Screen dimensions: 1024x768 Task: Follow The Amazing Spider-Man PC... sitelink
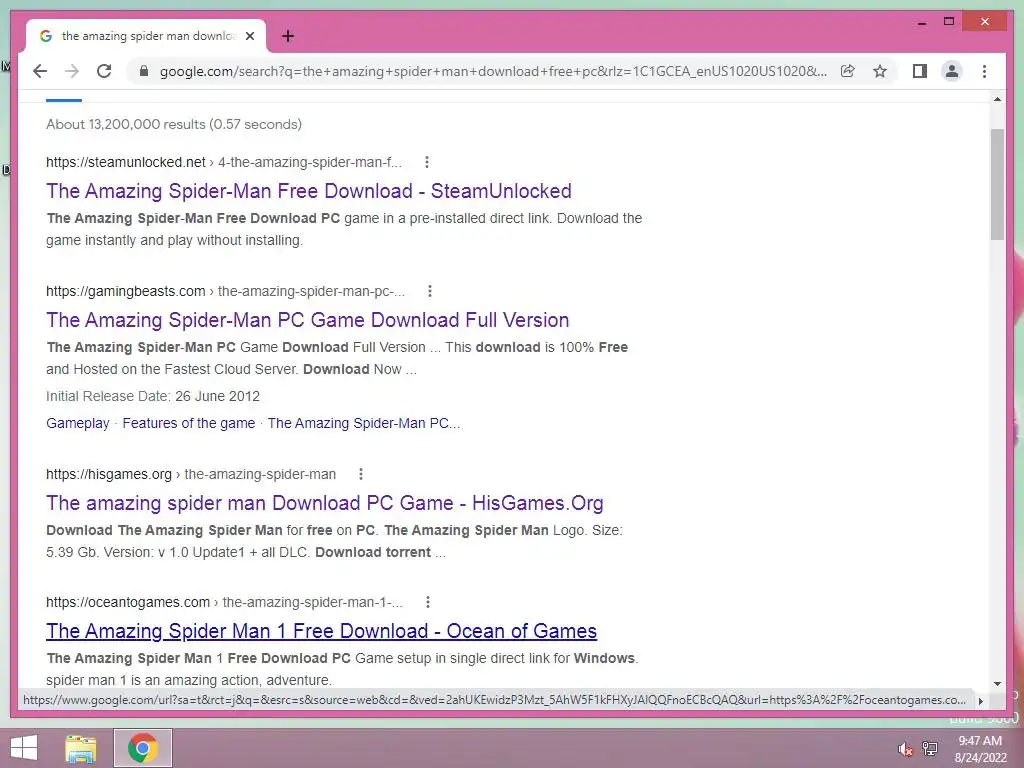pyautogui.click(x=364, y=423)
